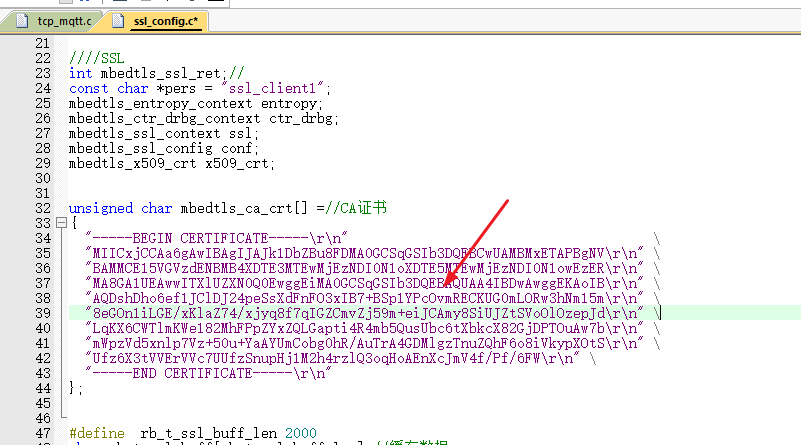Click 'mbedtls_entropy_context entropy;' line
Image resolution: width=801 pixels, height=445 pixels.
[x=196, y=104]
